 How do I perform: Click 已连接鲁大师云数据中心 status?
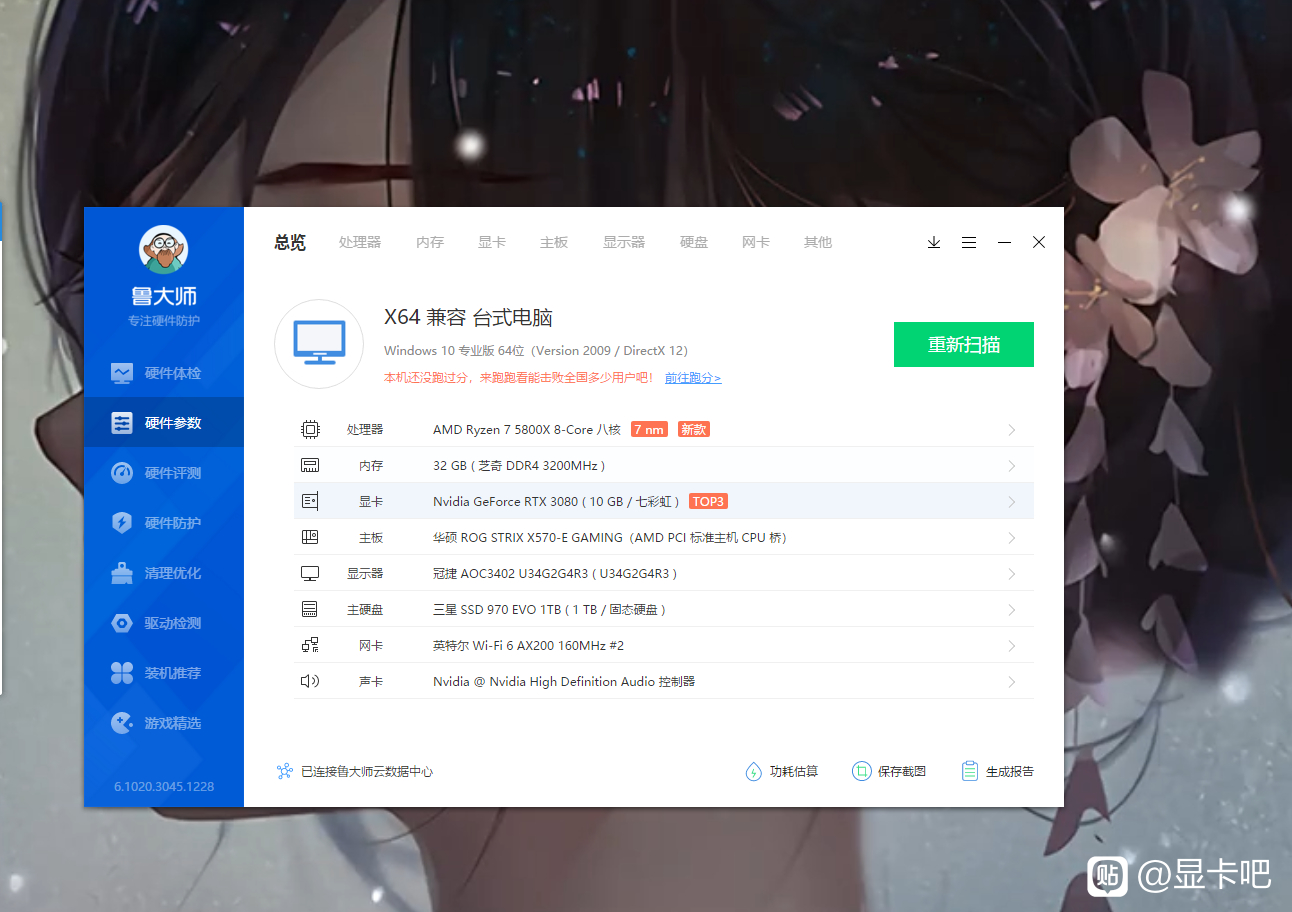click(355, 771)
